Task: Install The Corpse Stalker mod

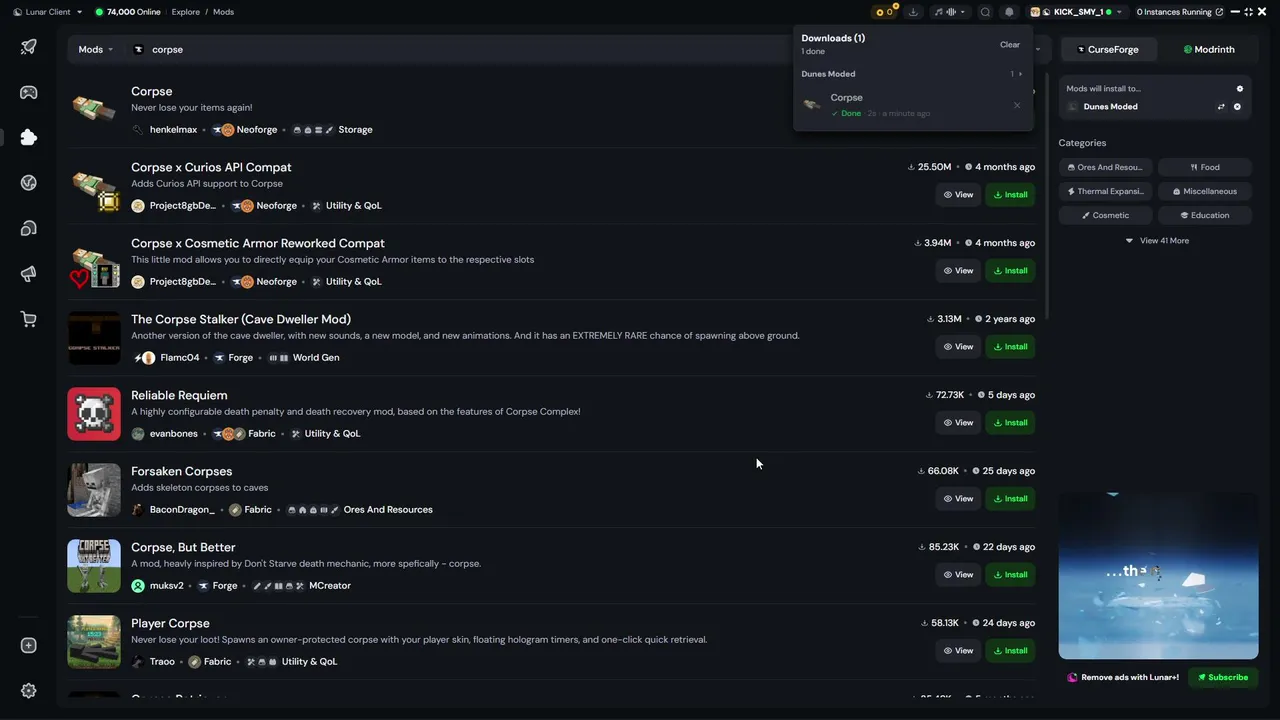Action: (1010, 347)
